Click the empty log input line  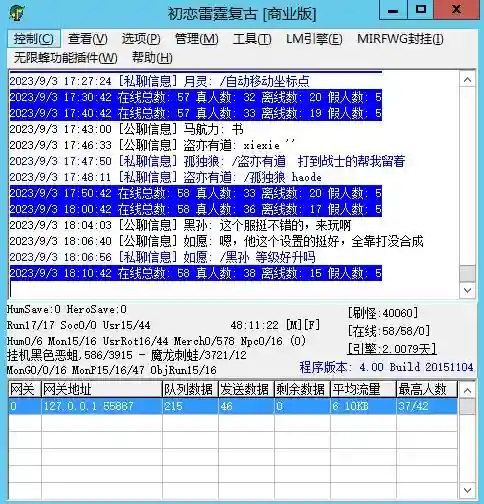pyautogui.click(x=233, y=289)
